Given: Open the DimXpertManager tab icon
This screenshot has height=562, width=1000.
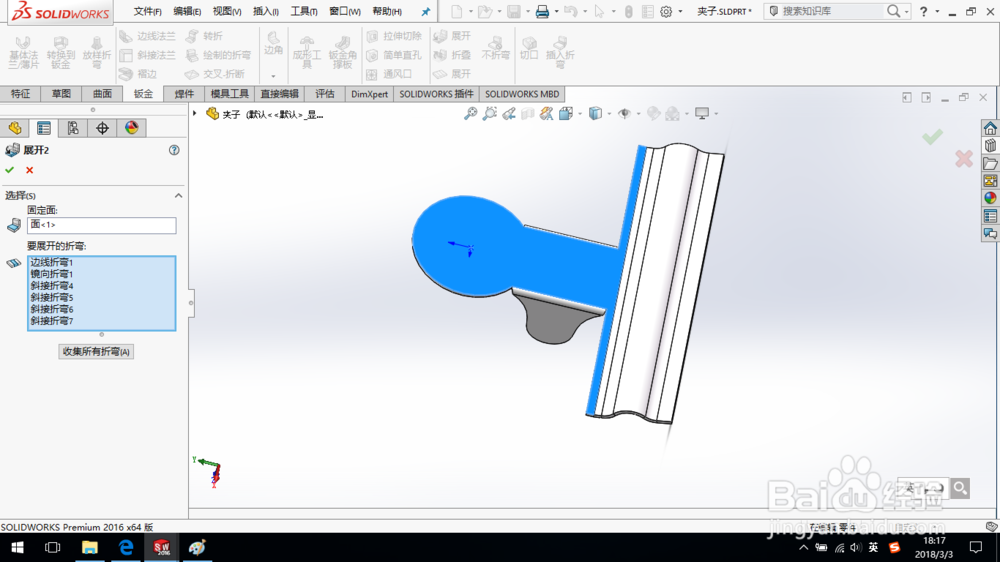Looking at the screenshot, I should click(x=102, y=128).
